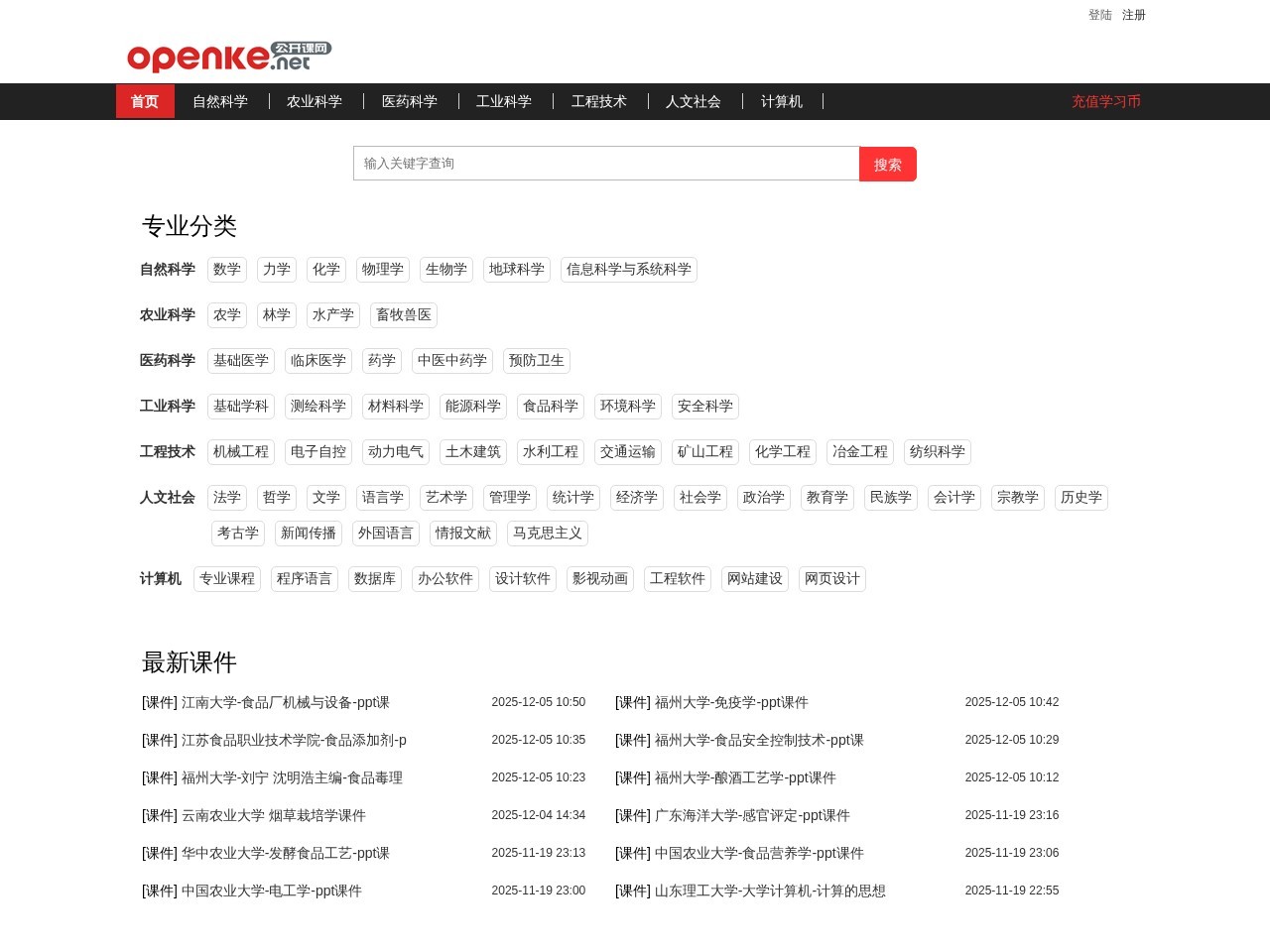Select the 畜牧兽医 category tag
The image size is (1270, 952).
[403, 314]
